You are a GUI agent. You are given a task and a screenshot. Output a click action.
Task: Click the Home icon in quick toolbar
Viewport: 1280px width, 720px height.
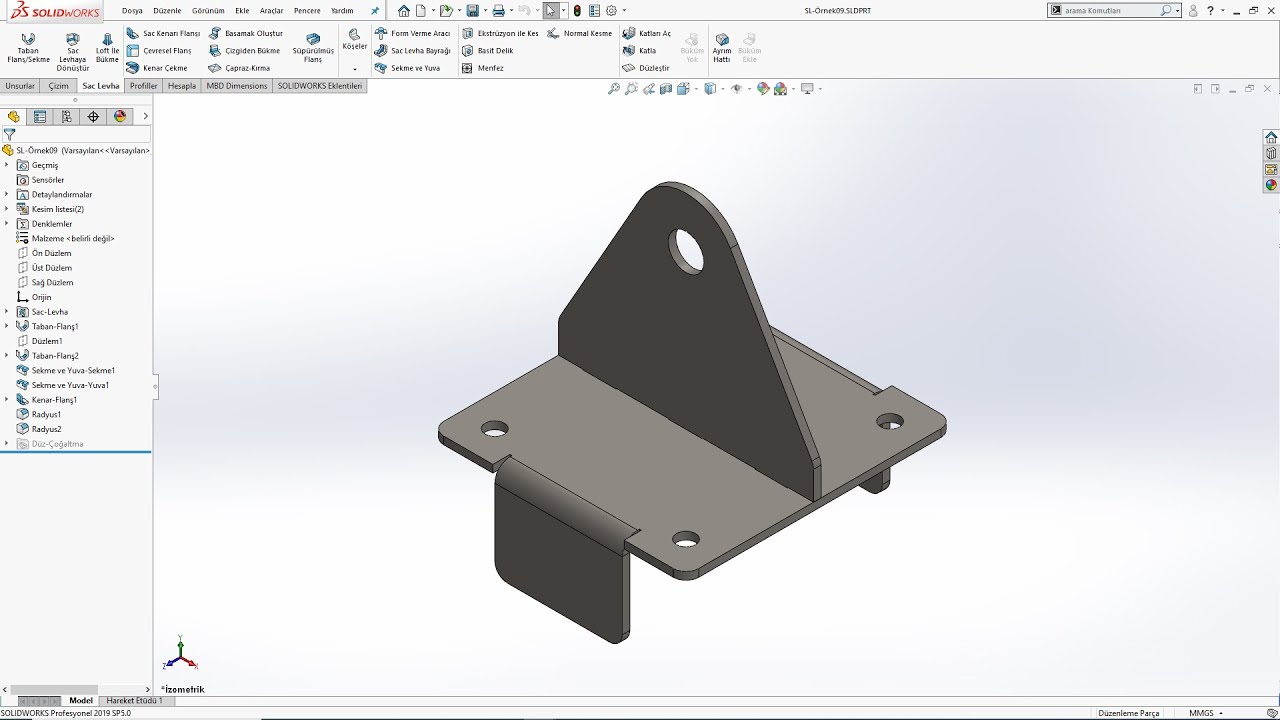[x=404, y=10]
